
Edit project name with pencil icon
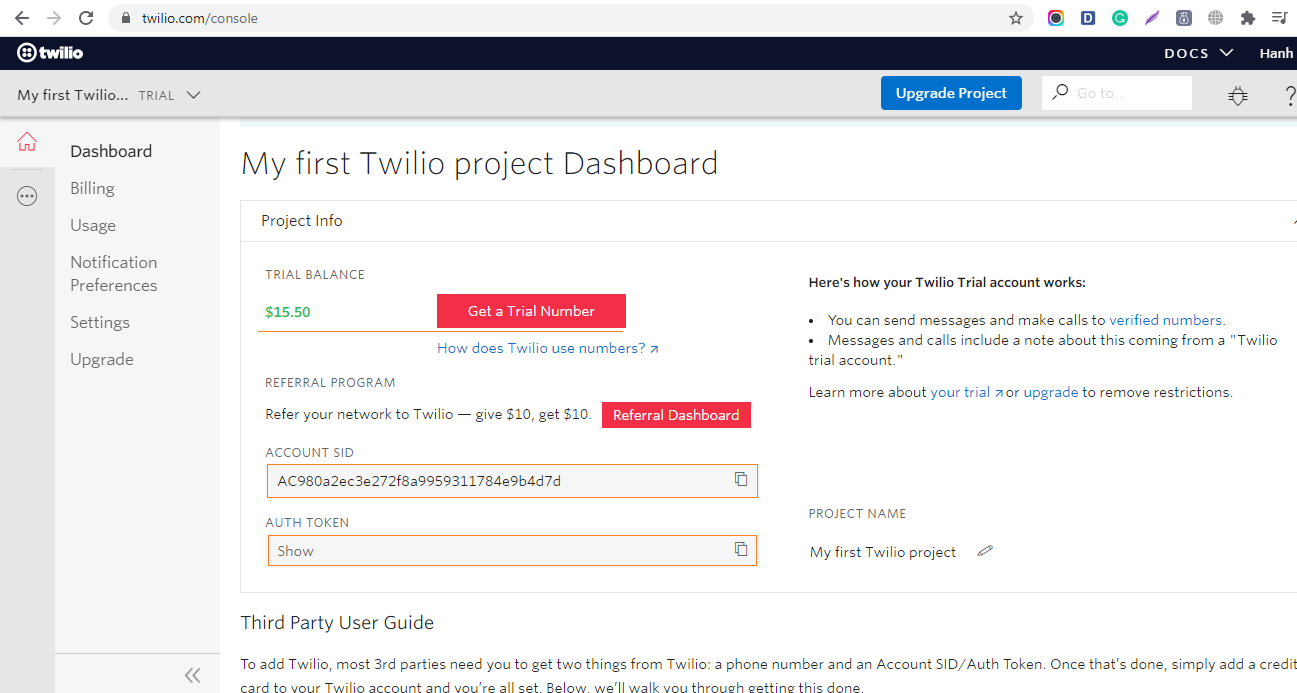pos(985,551)
